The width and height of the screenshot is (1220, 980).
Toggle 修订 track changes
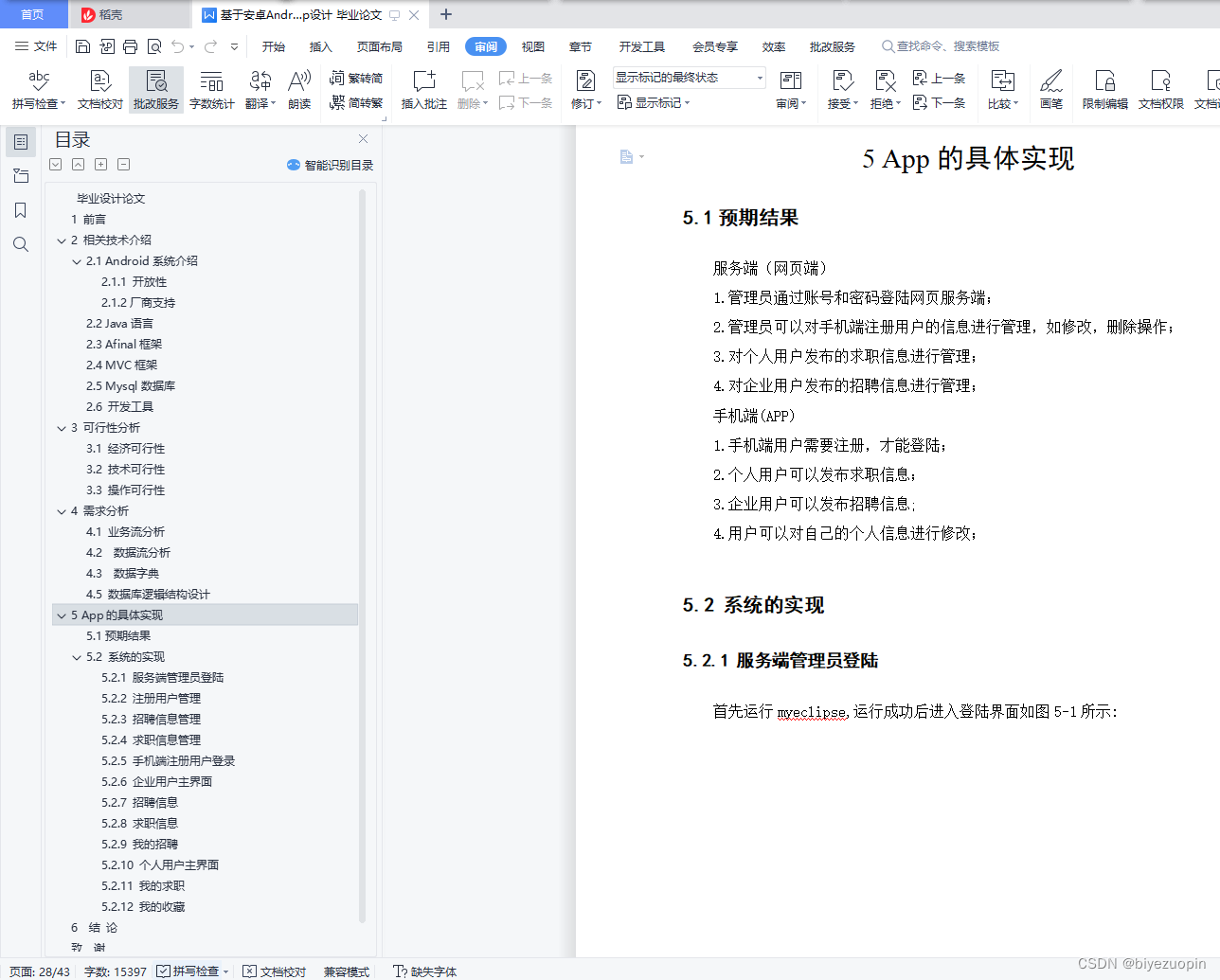coord(585,90)
